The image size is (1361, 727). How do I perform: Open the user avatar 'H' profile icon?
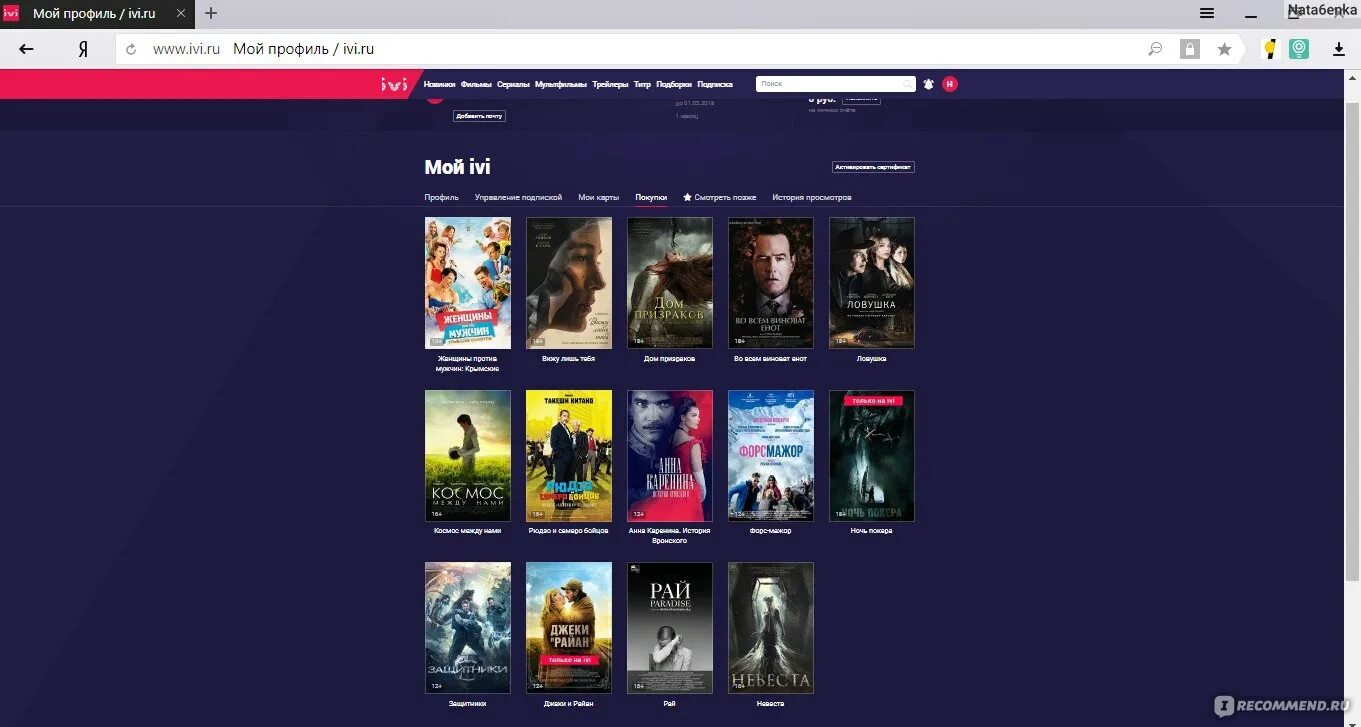pyautogui.click(x=949, y=84)
